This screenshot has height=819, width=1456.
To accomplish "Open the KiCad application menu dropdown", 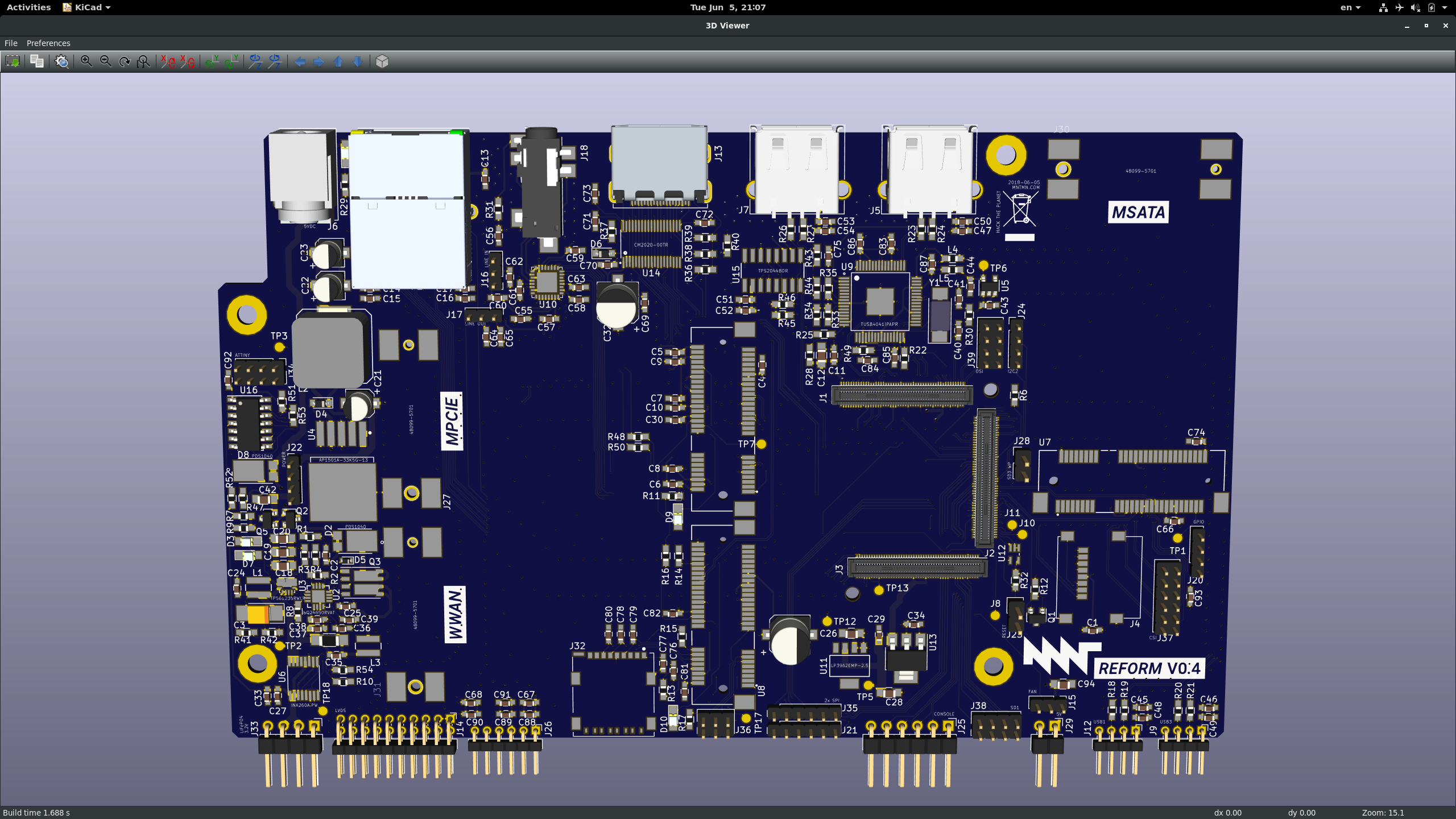I will pos(86,7).
